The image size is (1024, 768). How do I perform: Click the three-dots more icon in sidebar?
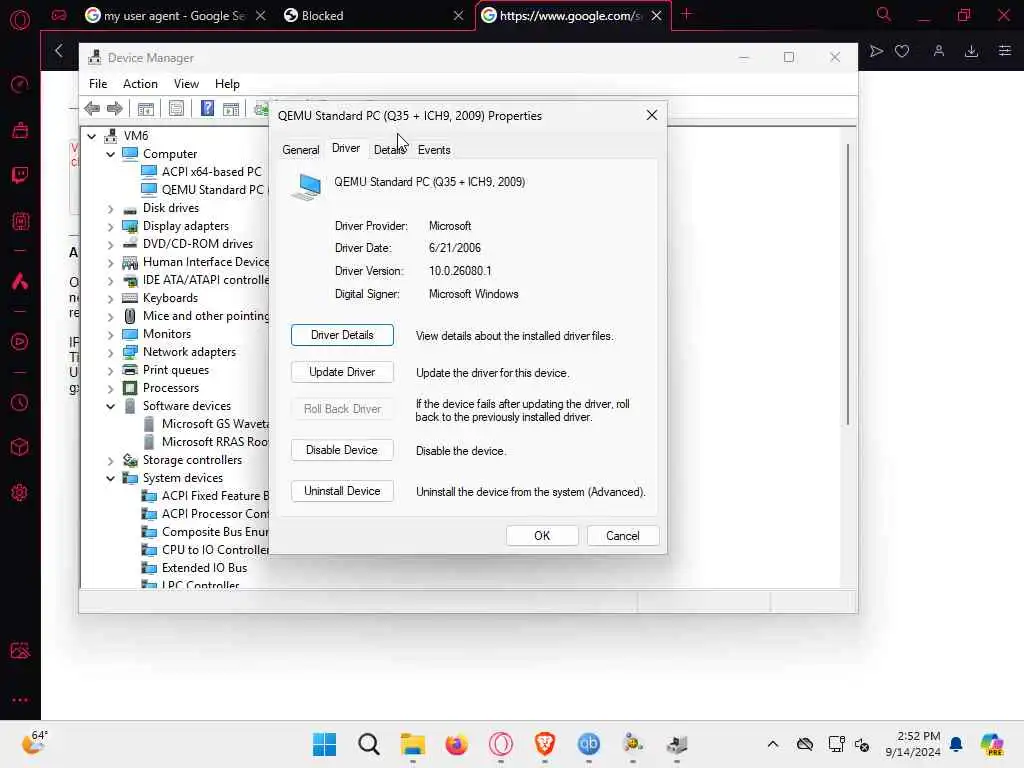coord(20,699)
